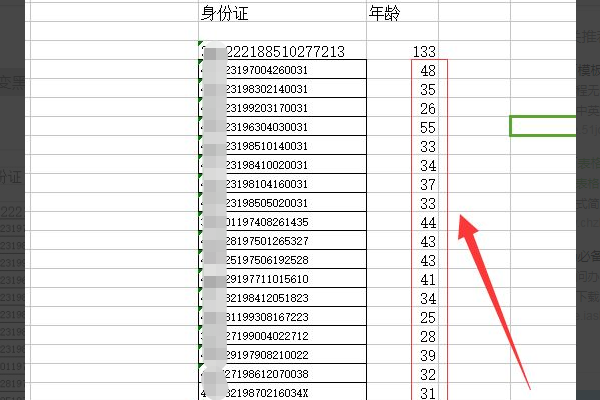Click the ID cell containing 23198410020031
The width and height of the screenshot is (600, 400).
282,164
